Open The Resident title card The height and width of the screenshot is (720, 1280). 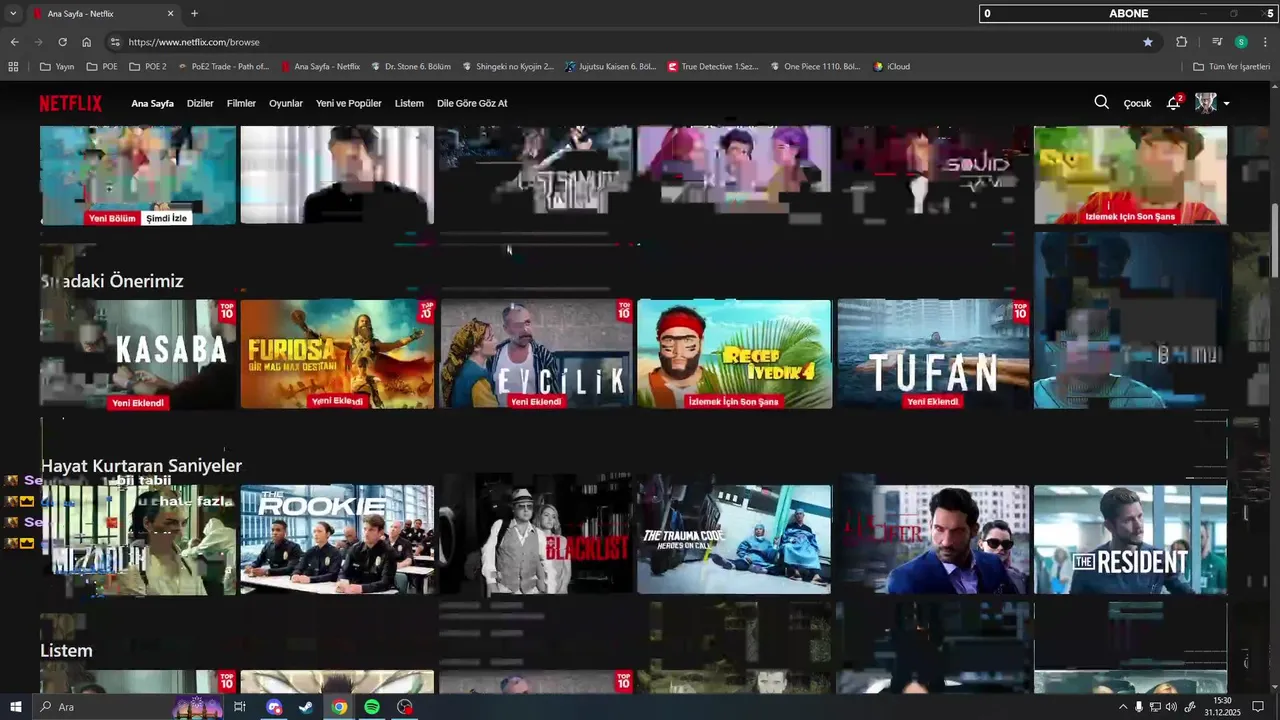(x=1130, y=540)
